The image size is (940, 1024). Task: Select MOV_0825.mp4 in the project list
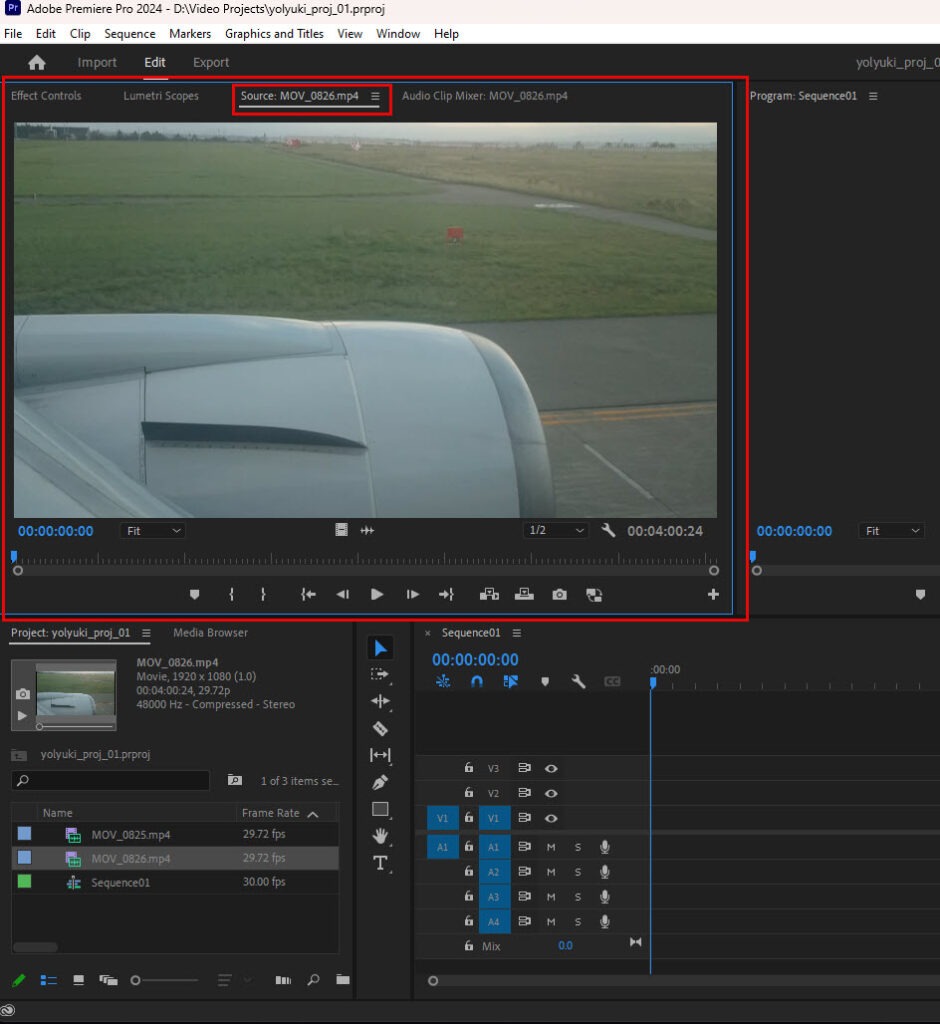pos(130,834)
